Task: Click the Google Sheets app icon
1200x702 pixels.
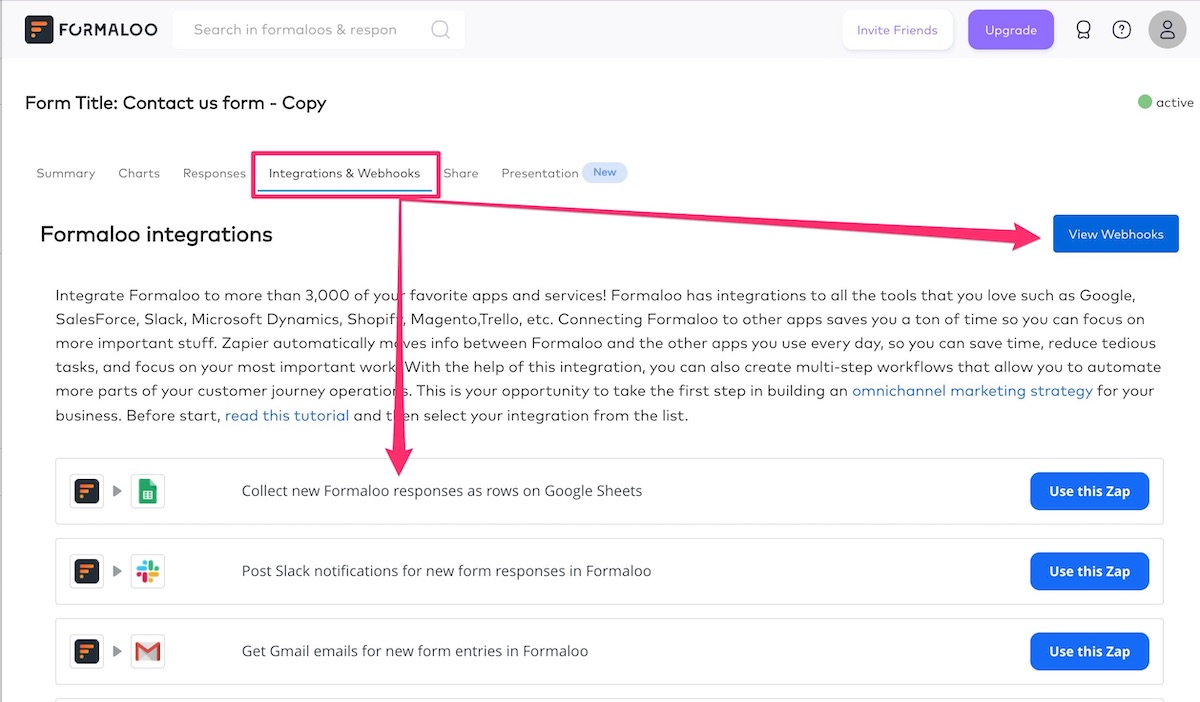Action: tap(148, 491)
